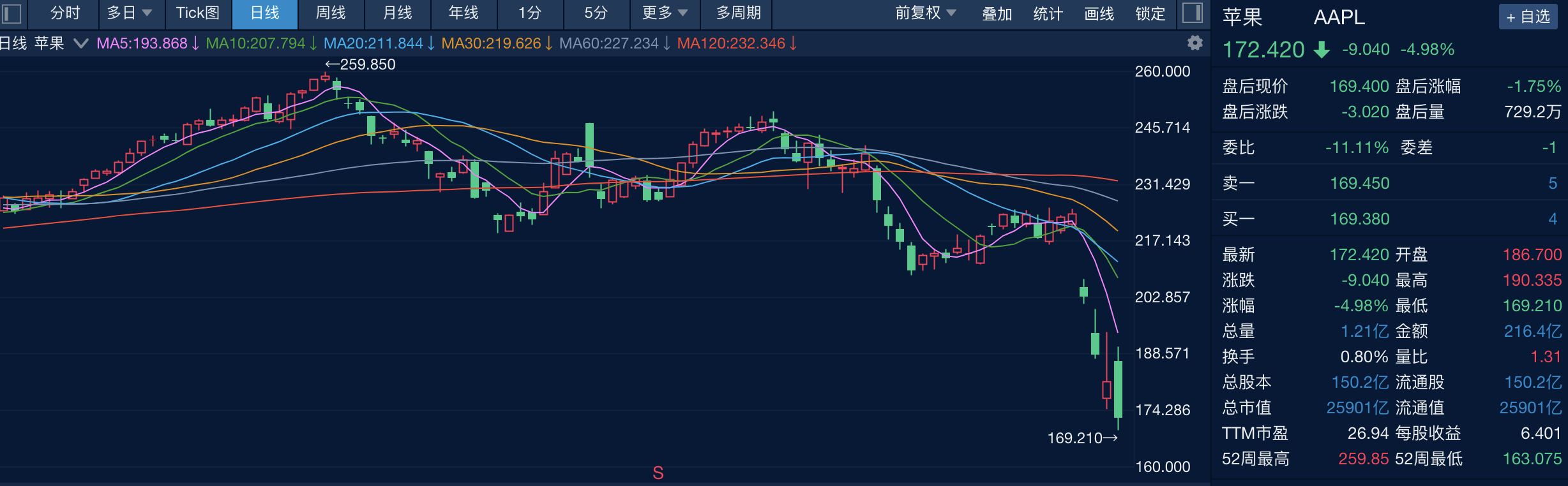
Task: Toggle the 锁定 lock option
Action: pos(1150,13)
